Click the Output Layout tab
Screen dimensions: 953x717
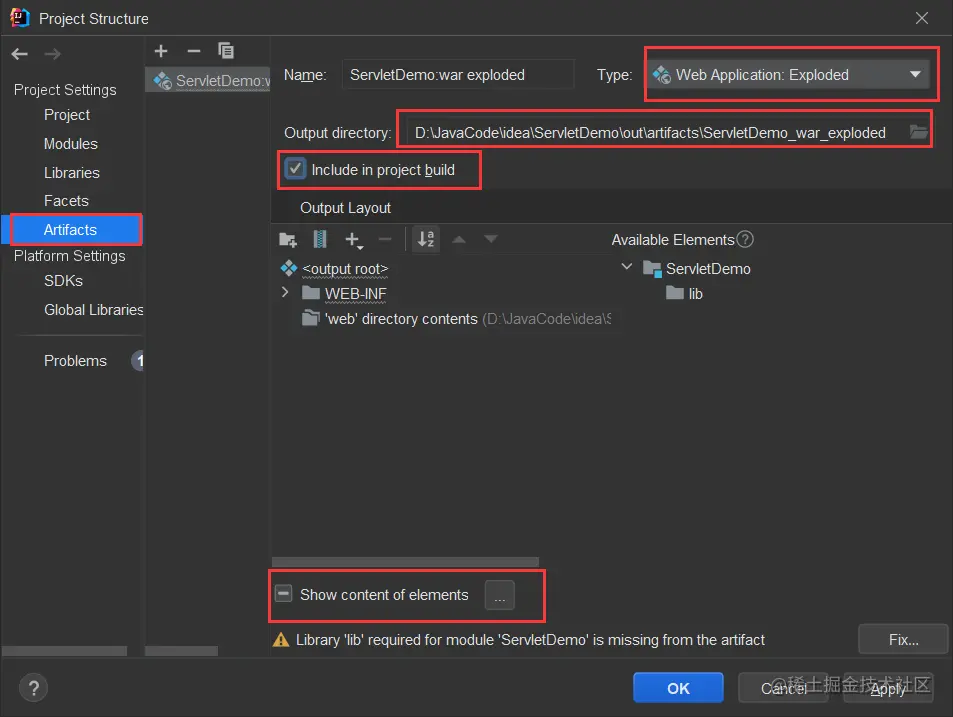coord(345,208)
